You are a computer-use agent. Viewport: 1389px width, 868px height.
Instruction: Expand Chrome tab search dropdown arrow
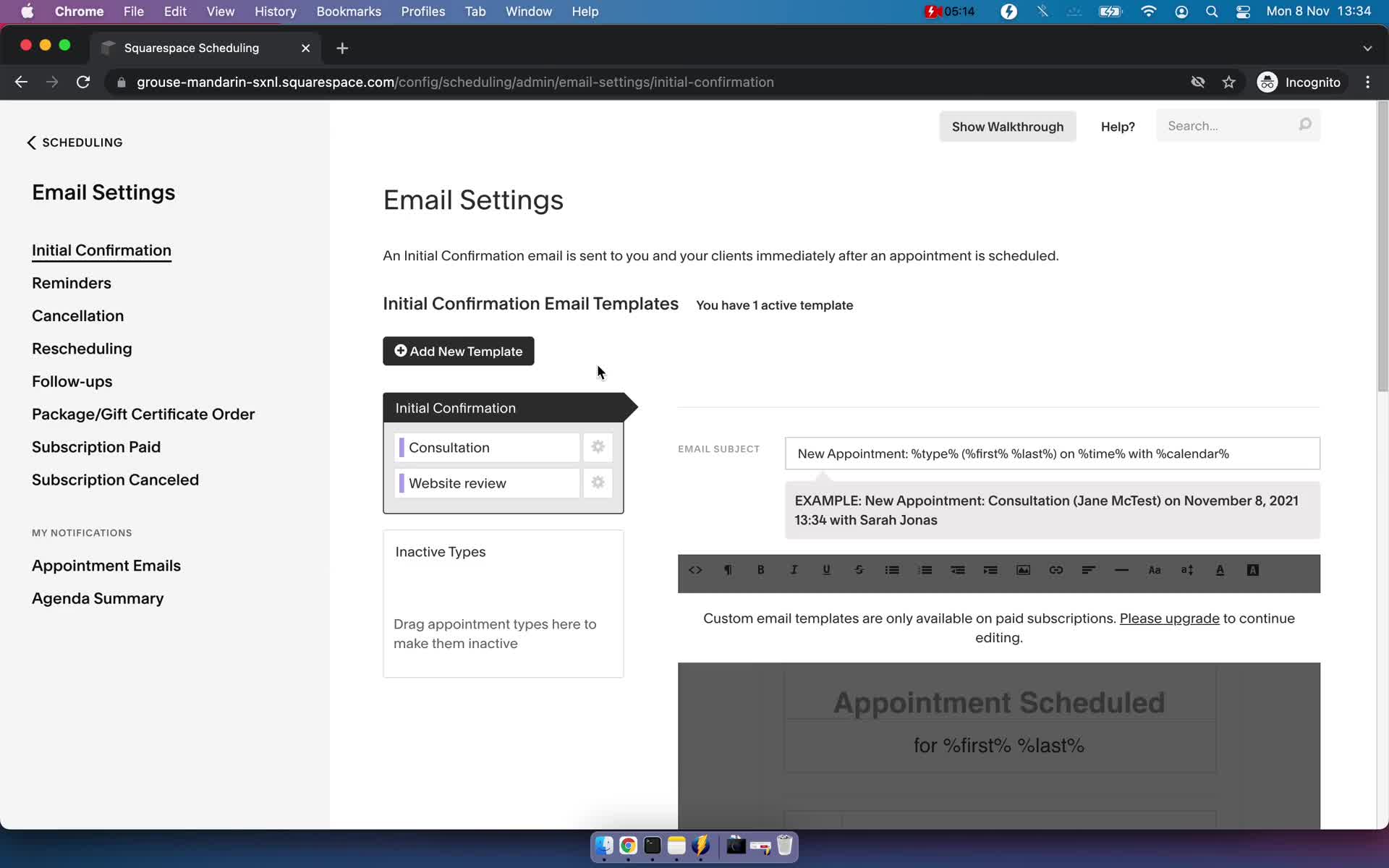pyautogui.click(x=1367, y=48)
